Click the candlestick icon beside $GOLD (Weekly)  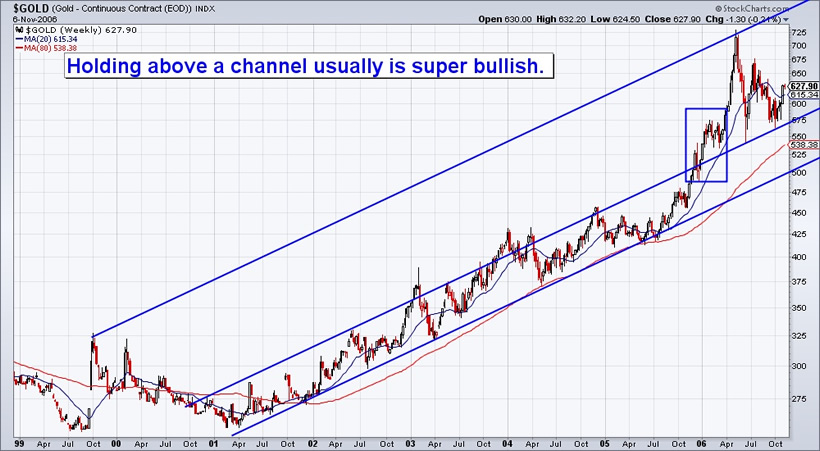click(x=18, y=30)
